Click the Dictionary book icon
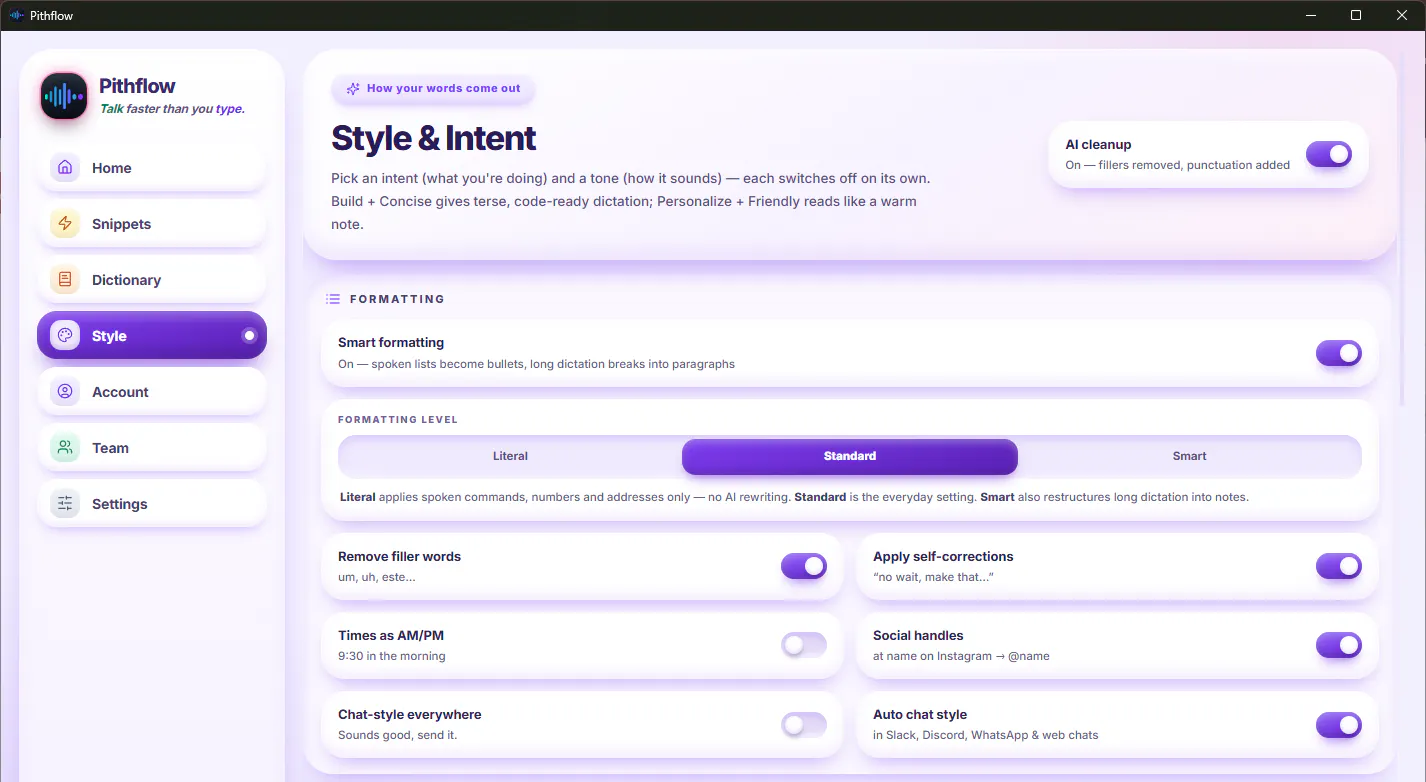Image resolution: width=1426 pixels, height=782 pixels. (x=65, y=280)
